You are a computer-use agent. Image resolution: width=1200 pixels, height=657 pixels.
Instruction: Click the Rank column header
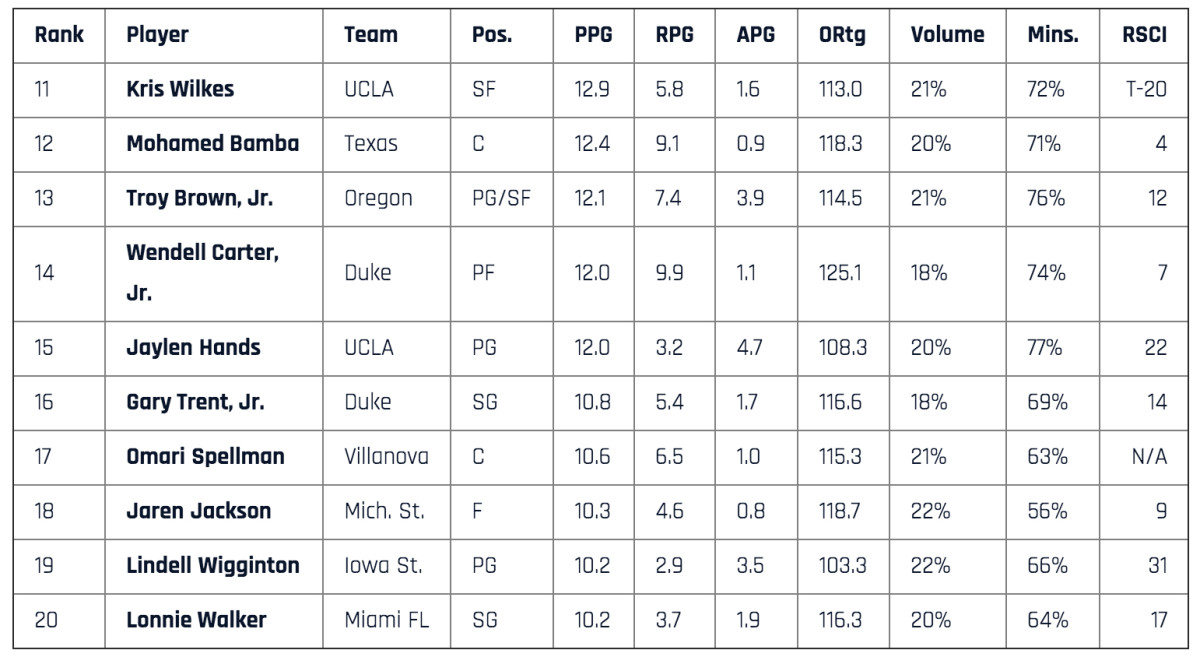tap(59, 35)
